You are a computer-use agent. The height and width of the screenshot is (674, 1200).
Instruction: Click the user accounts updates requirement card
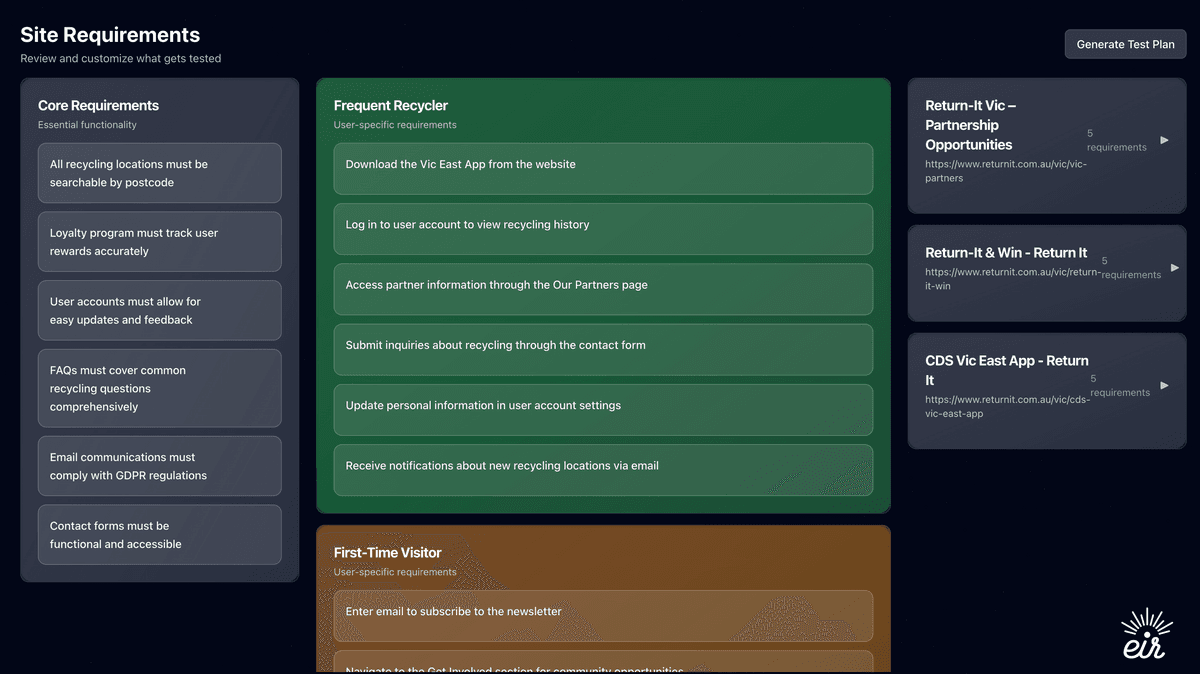tap(159, 310)
